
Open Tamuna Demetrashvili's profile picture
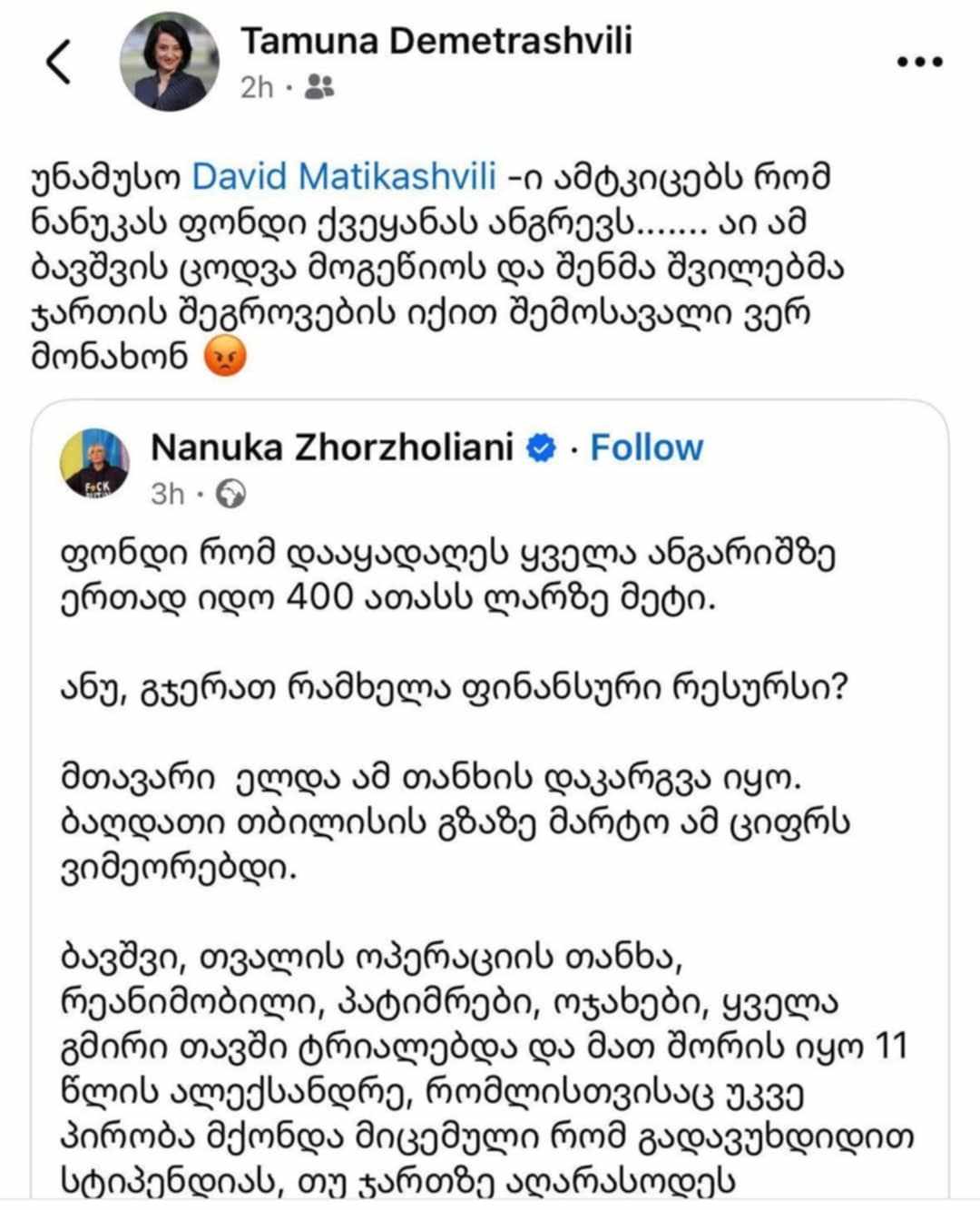point(170,62)
